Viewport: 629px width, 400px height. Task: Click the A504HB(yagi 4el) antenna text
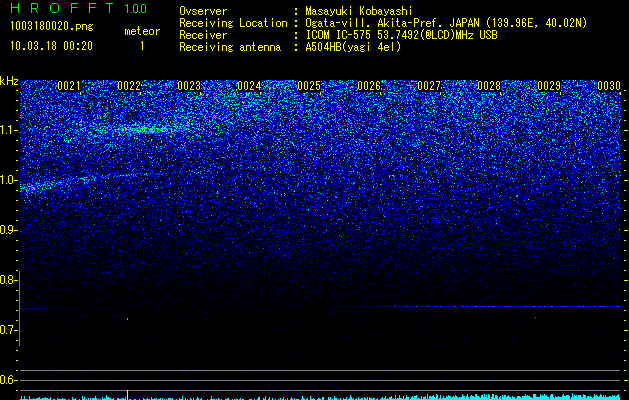[x=353, y=47]
